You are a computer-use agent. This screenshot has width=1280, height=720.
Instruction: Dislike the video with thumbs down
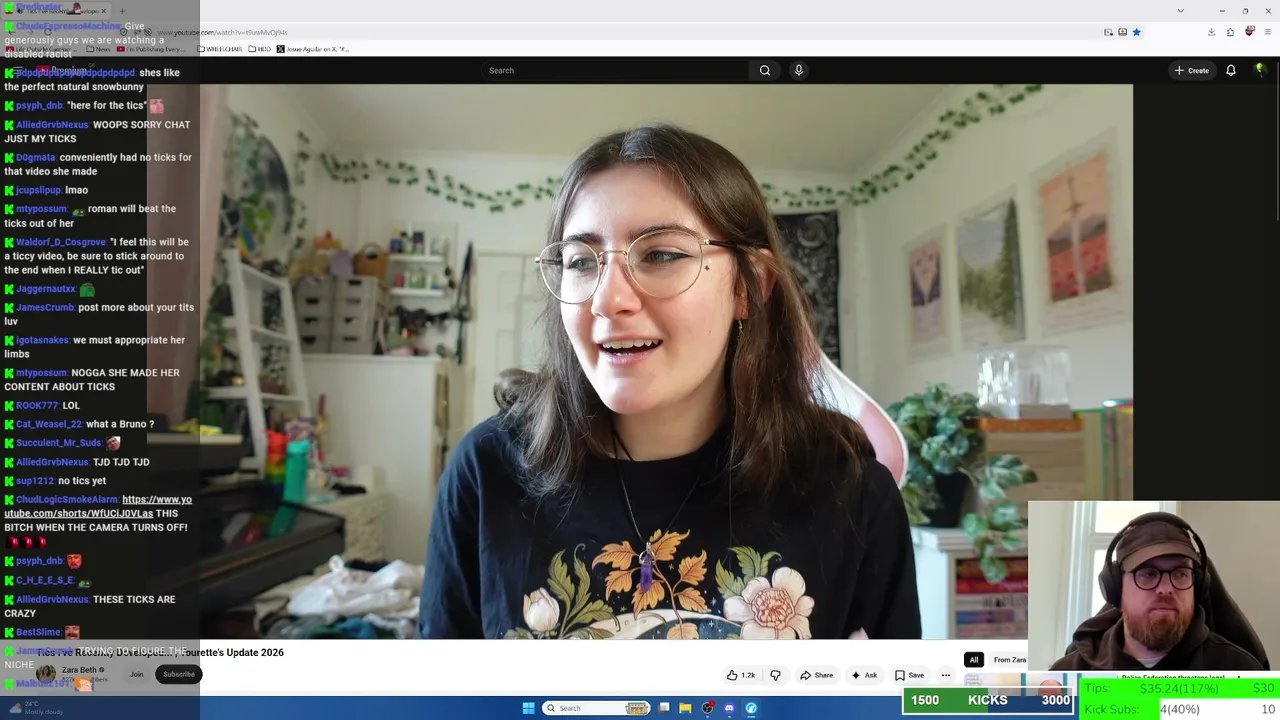775,675
